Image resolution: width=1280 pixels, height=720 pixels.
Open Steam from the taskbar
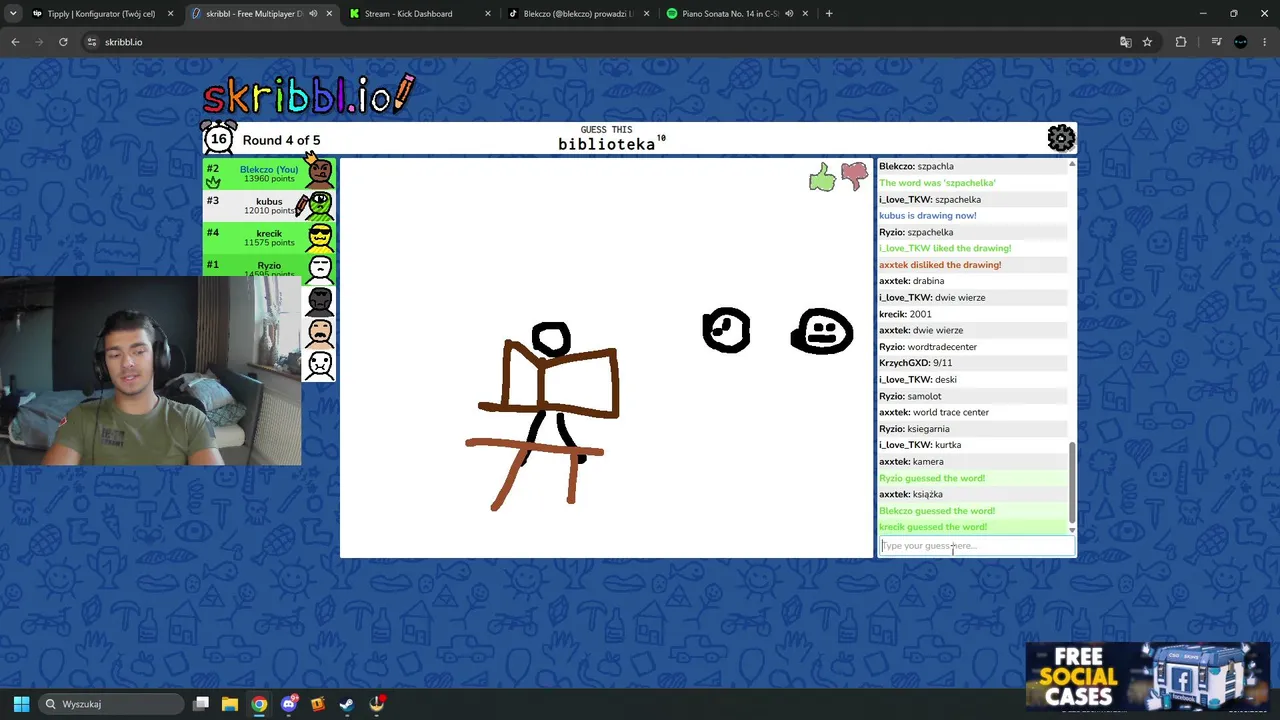pyautogui.click(x=347, y=704)
